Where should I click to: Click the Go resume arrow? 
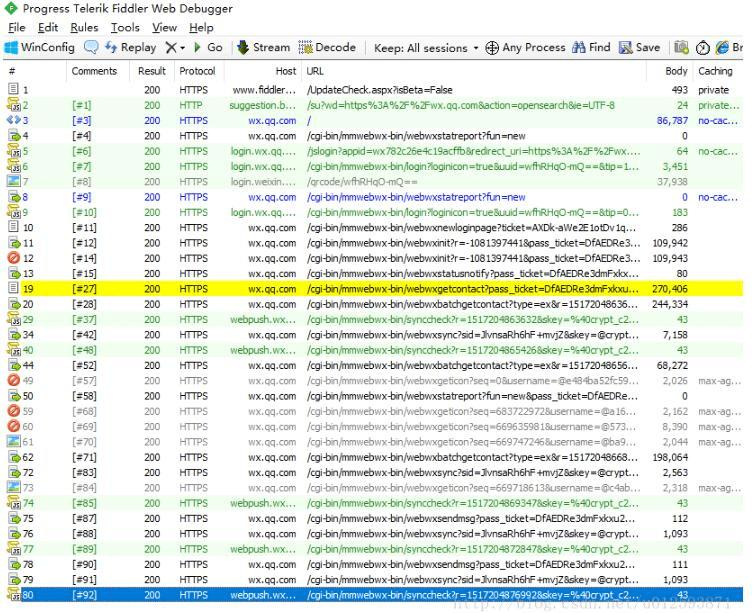pyautogui.click(x=198, y=48)
